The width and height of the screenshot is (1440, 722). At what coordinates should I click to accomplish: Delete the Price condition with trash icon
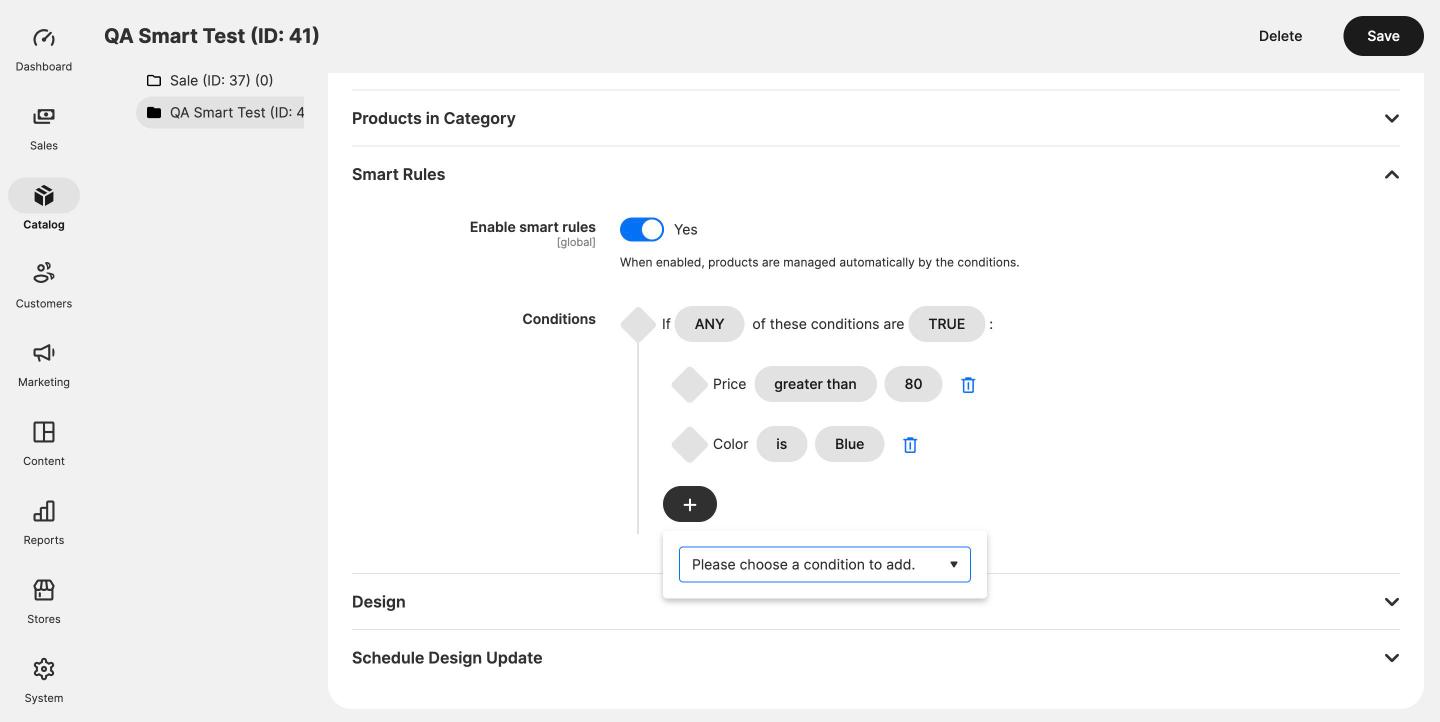coord(968,385)
